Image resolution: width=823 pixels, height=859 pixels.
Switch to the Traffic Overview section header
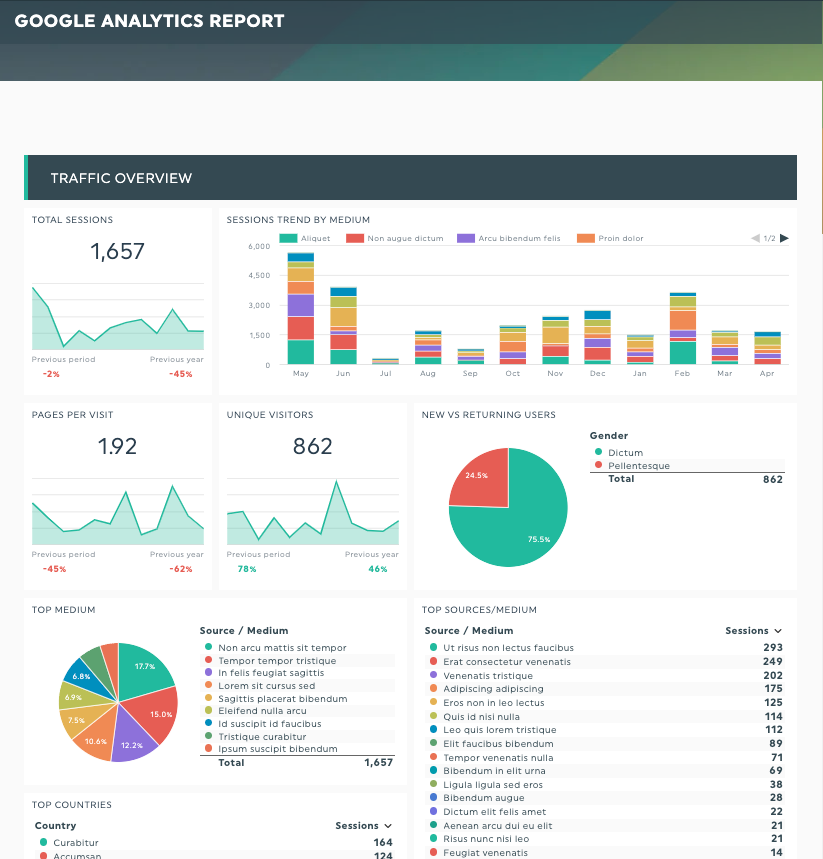tap(120, 177)
